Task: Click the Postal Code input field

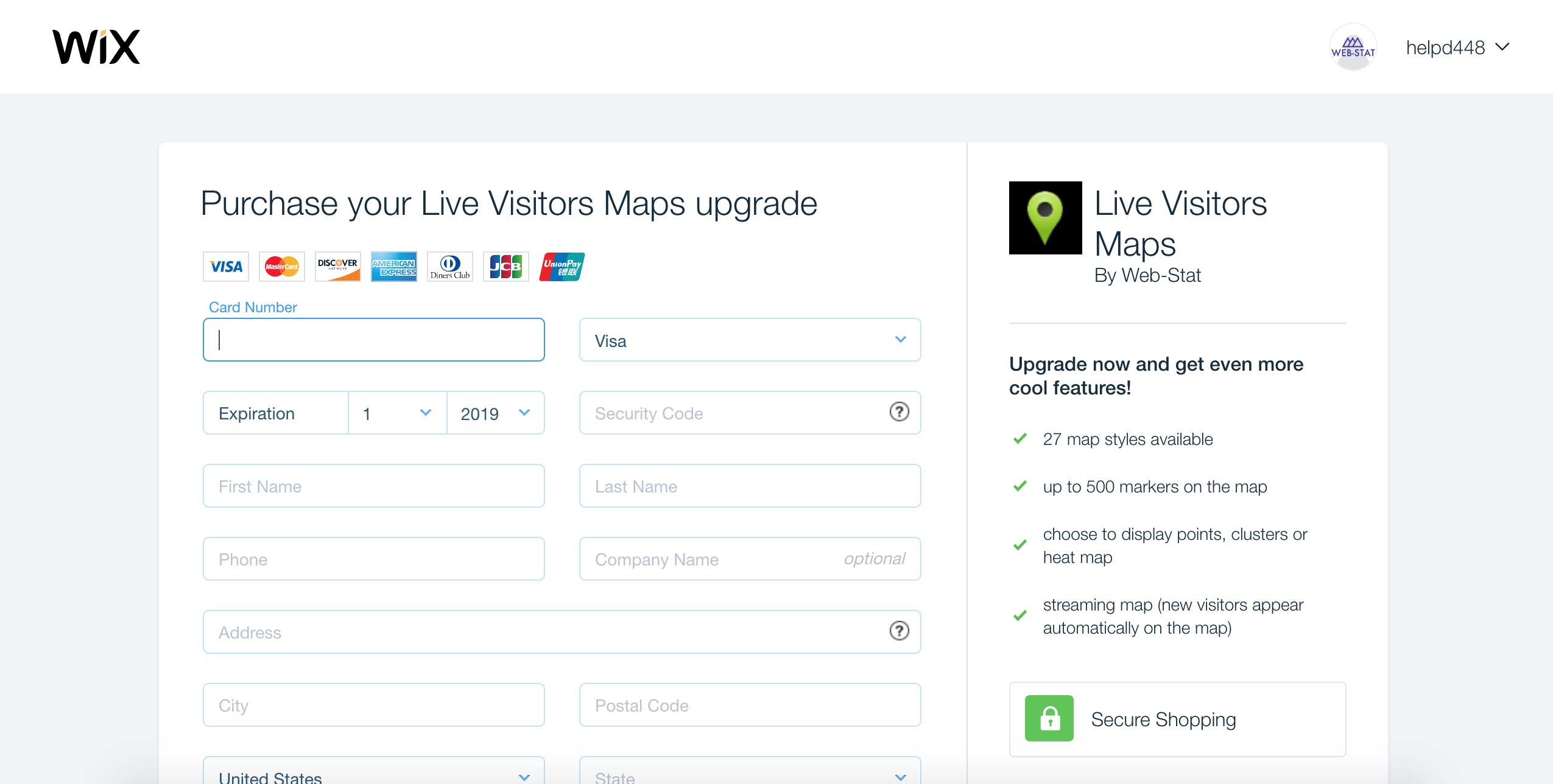Action: [x=750, y=705]
